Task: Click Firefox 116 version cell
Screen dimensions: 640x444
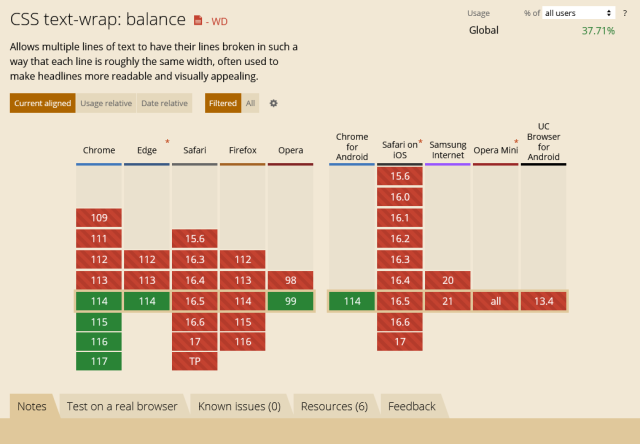Action: (x=243, y=342)
